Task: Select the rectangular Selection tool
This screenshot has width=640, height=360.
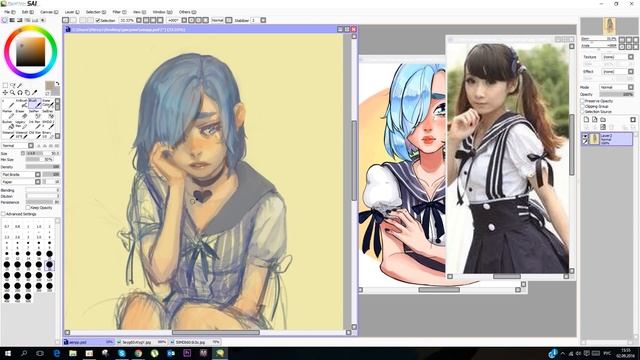Action: click(5, 85)
